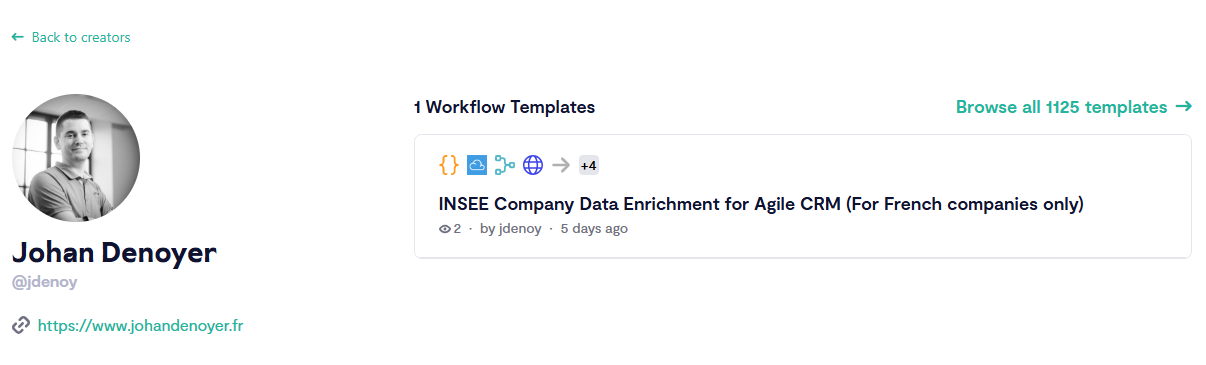Click the eye views icon on template card
The width and height of the screenshot is (1206, 365).
click(445, 229)
